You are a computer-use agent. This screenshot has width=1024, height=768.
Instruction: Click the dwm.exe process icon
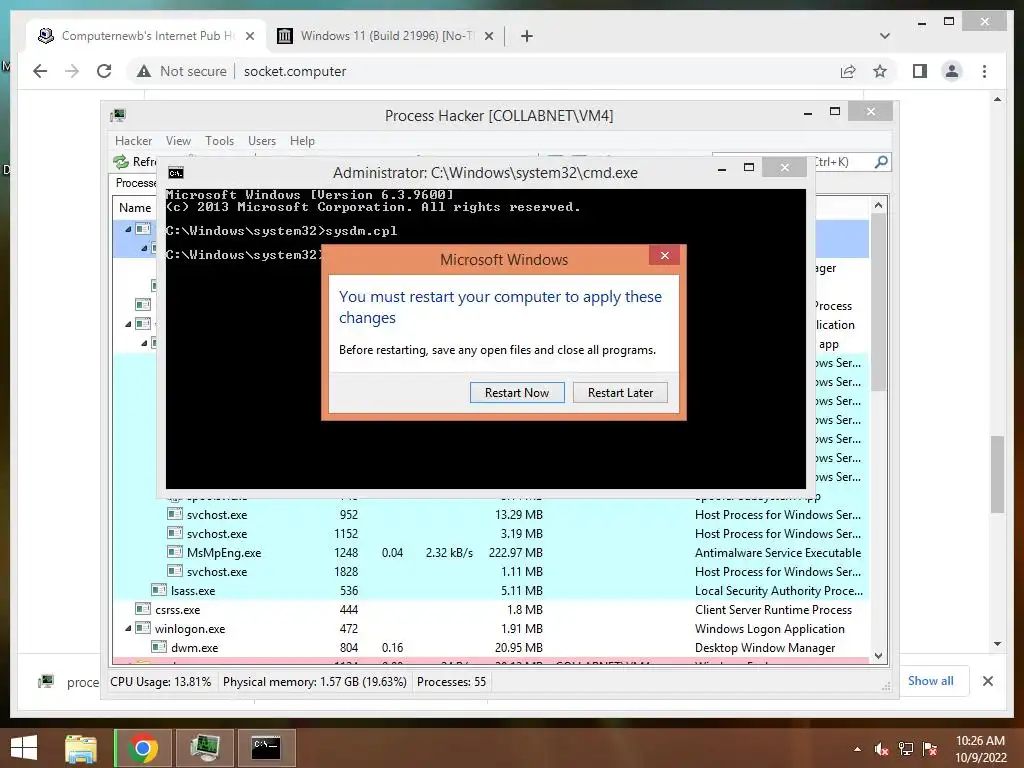tap(159, 647)
